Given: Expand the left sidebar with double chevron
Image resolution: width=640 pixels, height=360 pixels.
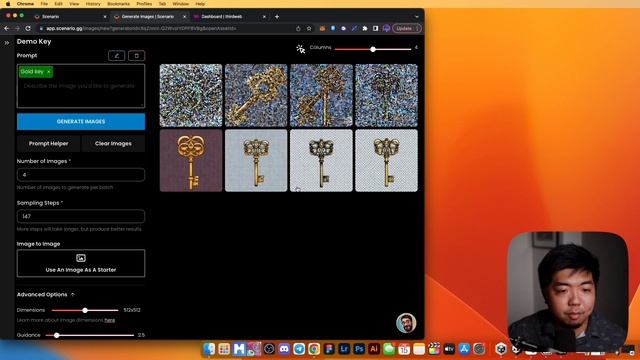Looking at the screenshot, I should 7,42.
